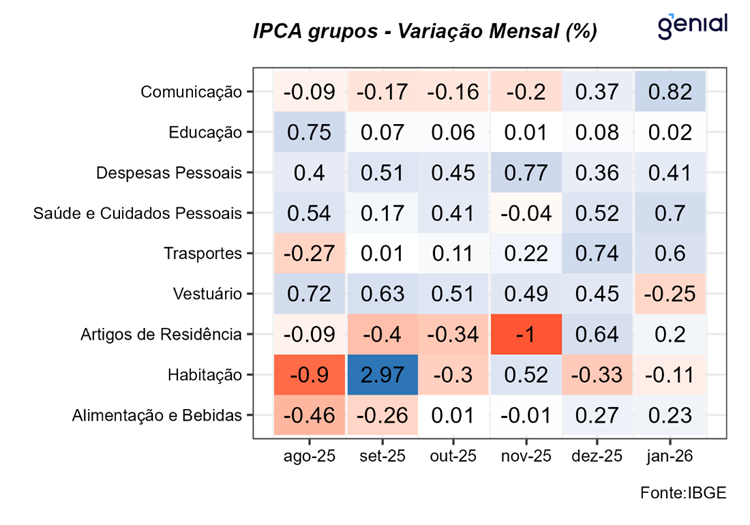Click the -0.46 Alimentação e Bebidas cell
This screenshot has height=525, width=750.
[x=310, y=415]
